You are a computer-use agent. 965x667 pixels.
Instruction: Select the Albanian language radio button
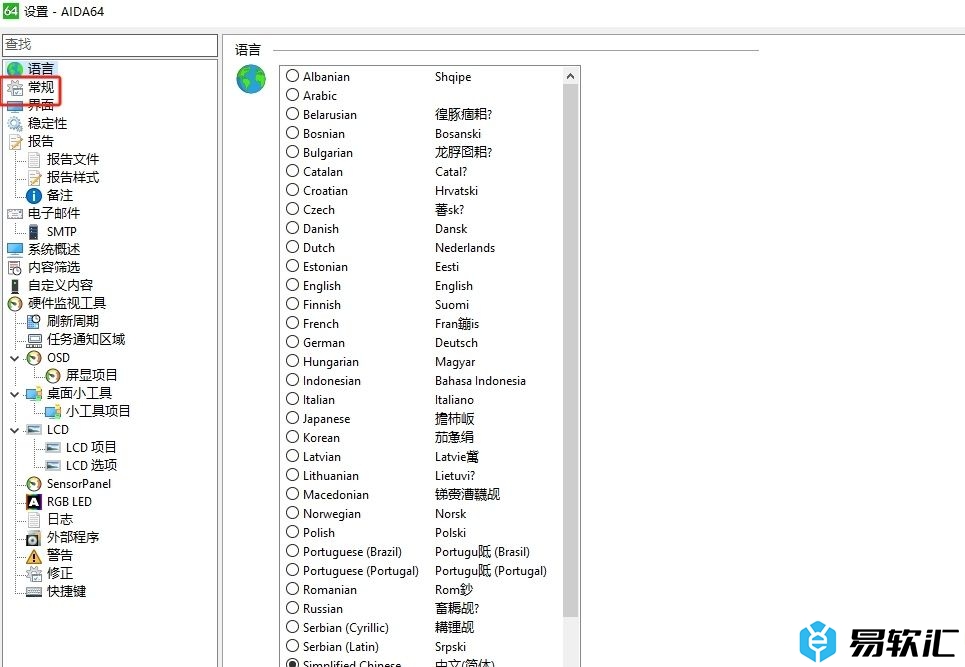coord(292,76)
